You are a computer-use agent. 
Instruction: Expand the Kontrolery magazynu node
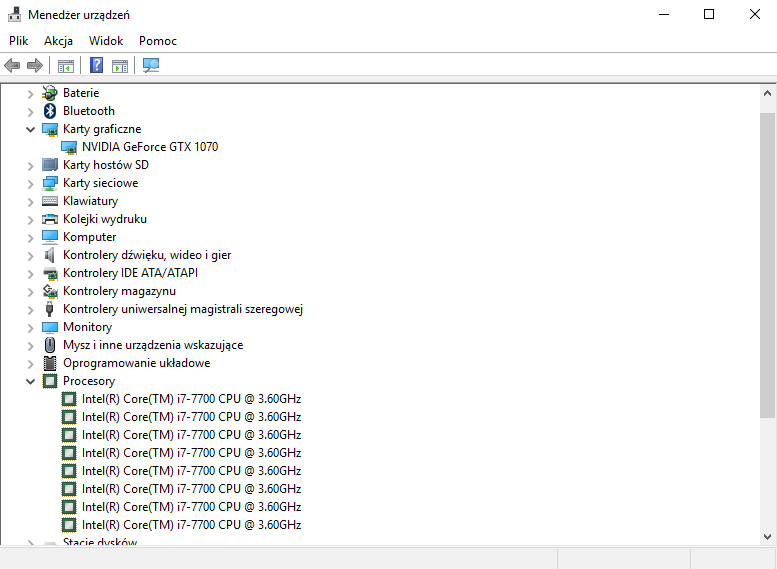tap(30, 291)
